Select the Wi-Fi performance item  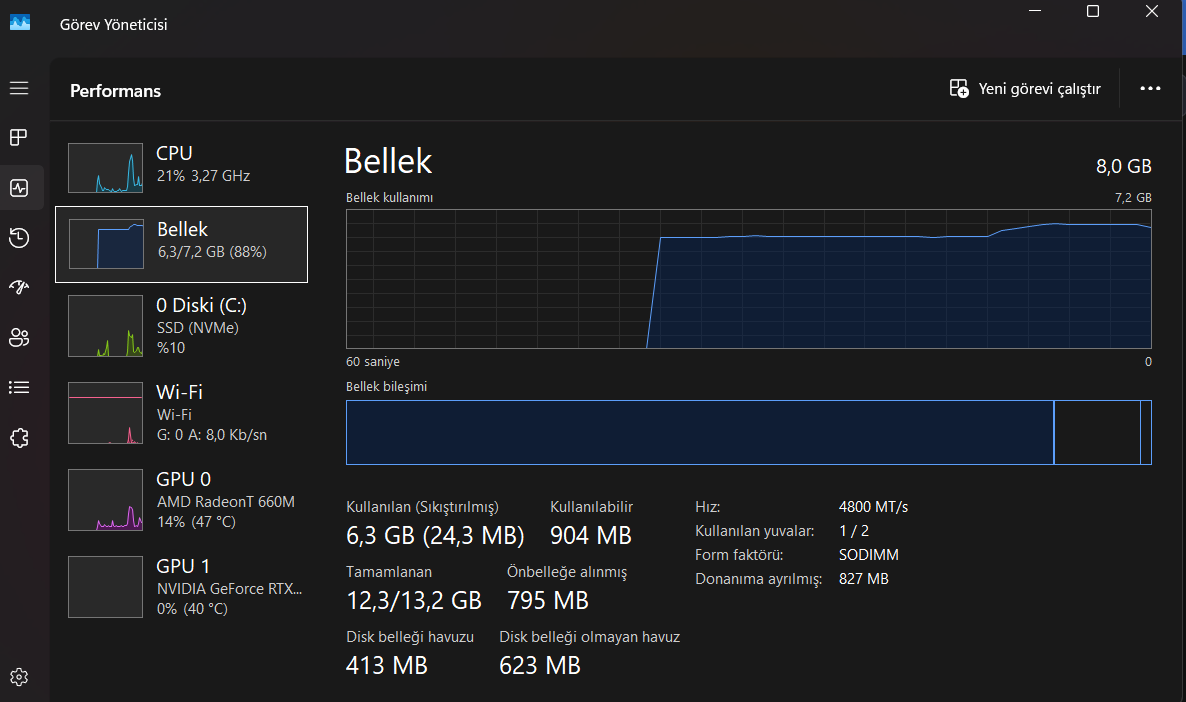coord(182,413)
